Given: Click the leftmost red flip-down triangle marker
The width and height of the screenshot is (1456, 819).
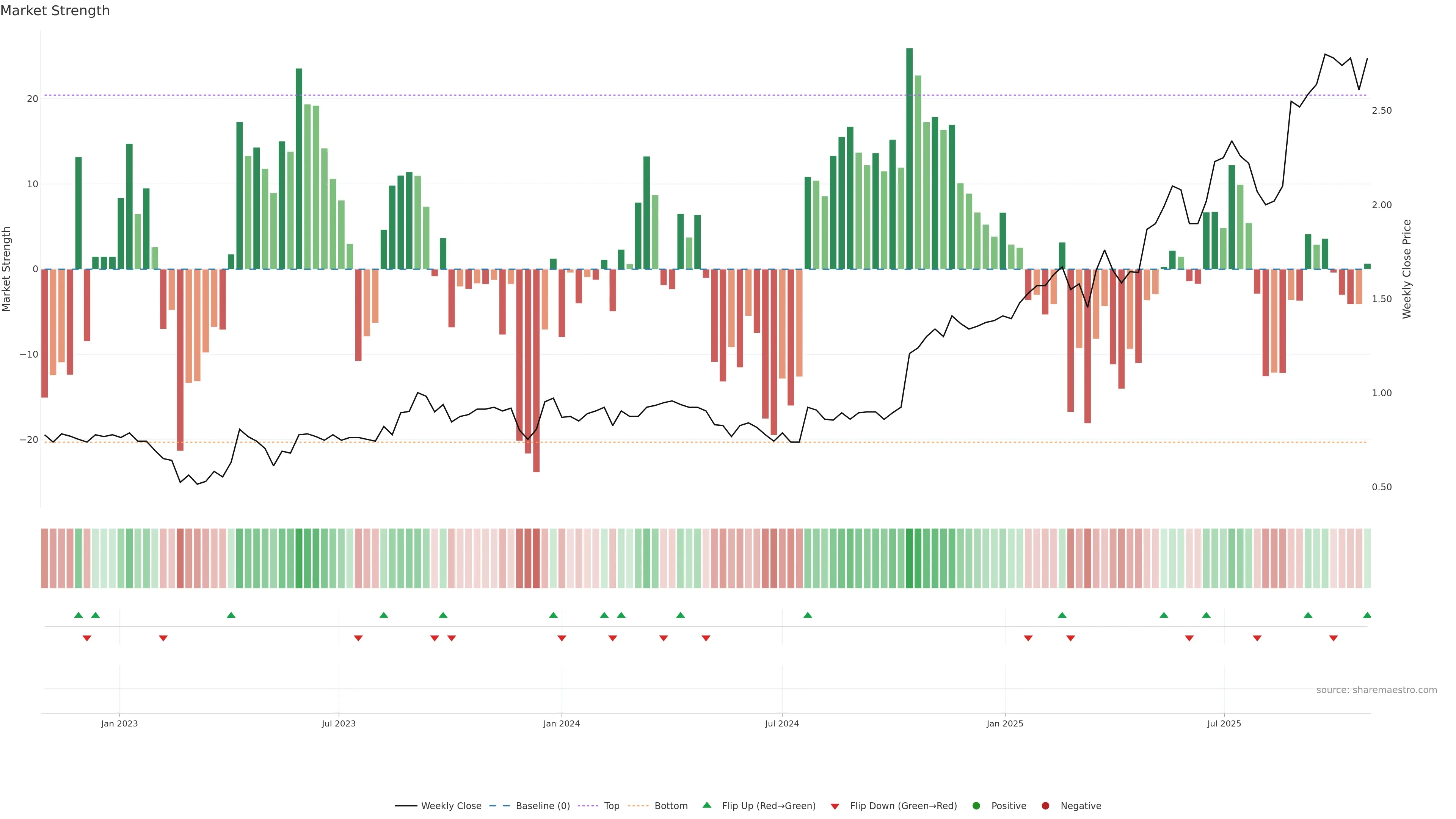Looking at the screenshot, I should (87, 638).
